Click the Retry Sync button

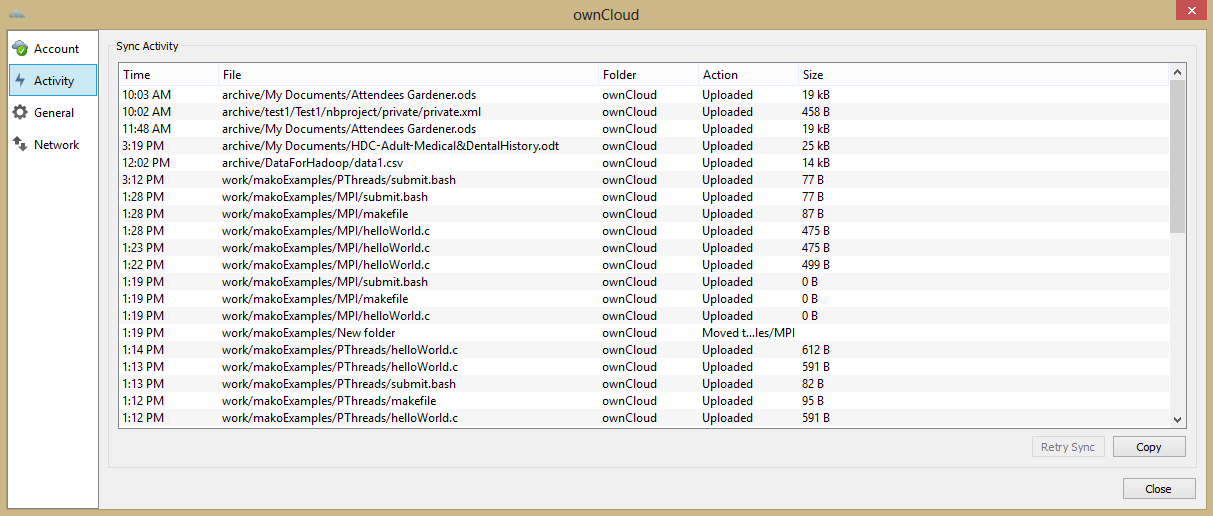click(1067, 447)
